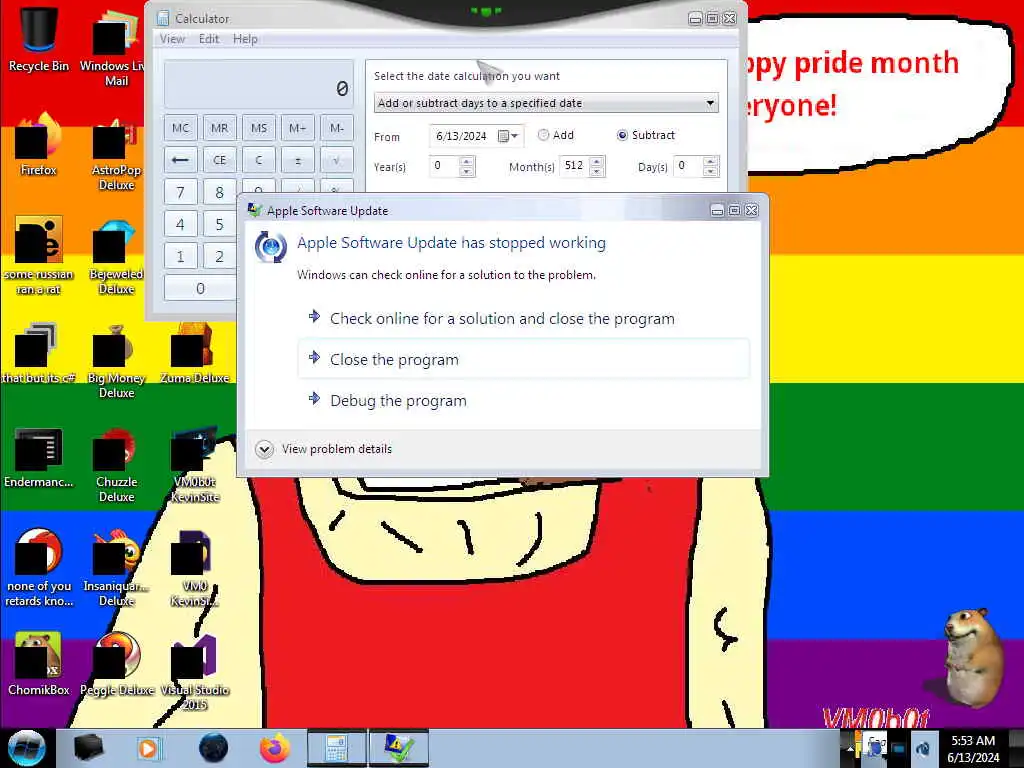Click the calculator digit 4 button
The height and width of the screenshot is (768, 1024).
point(180,224)
